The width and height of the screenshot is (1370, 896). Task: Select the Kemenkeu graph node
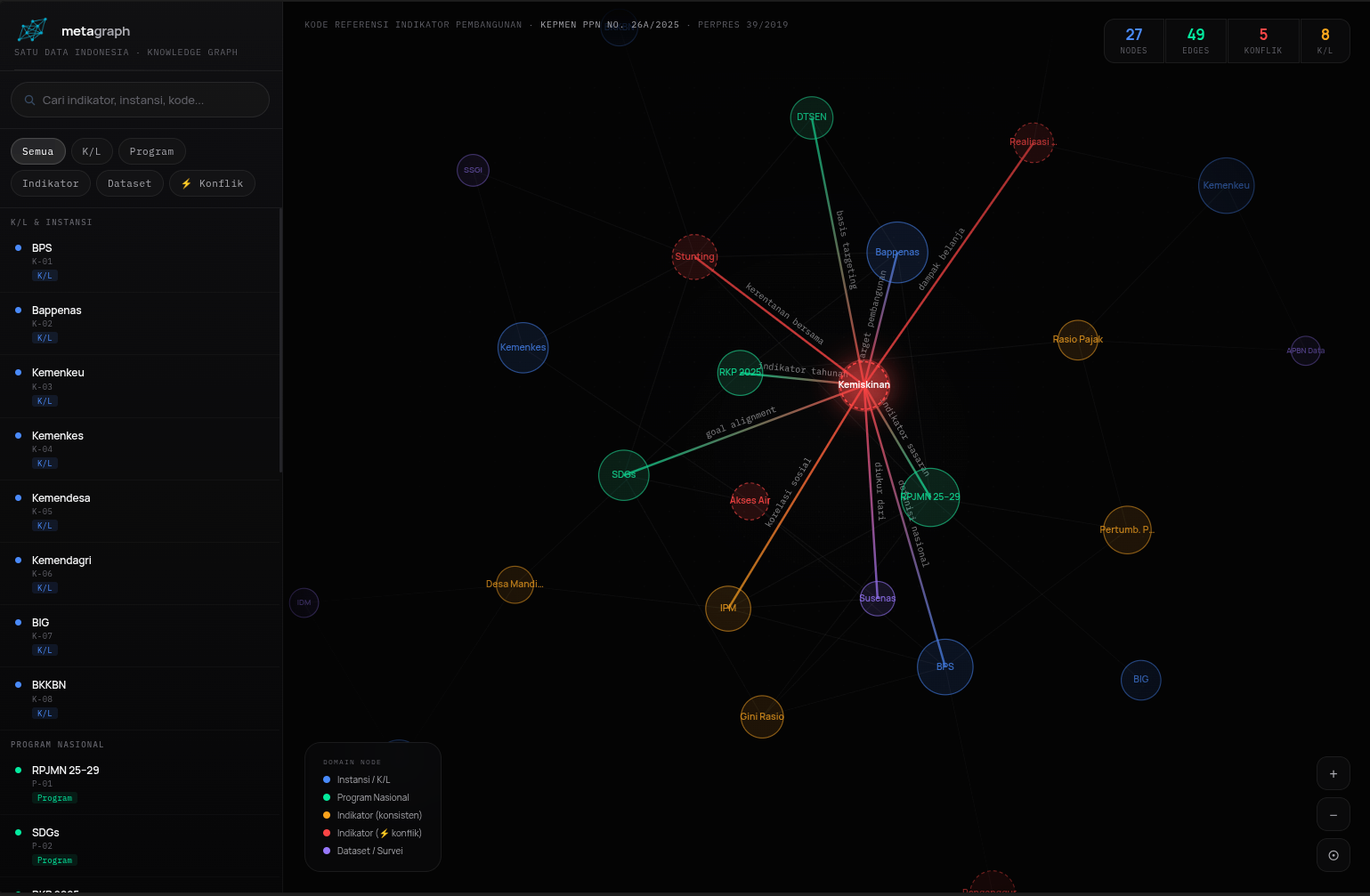click(x=1227, y=186)
